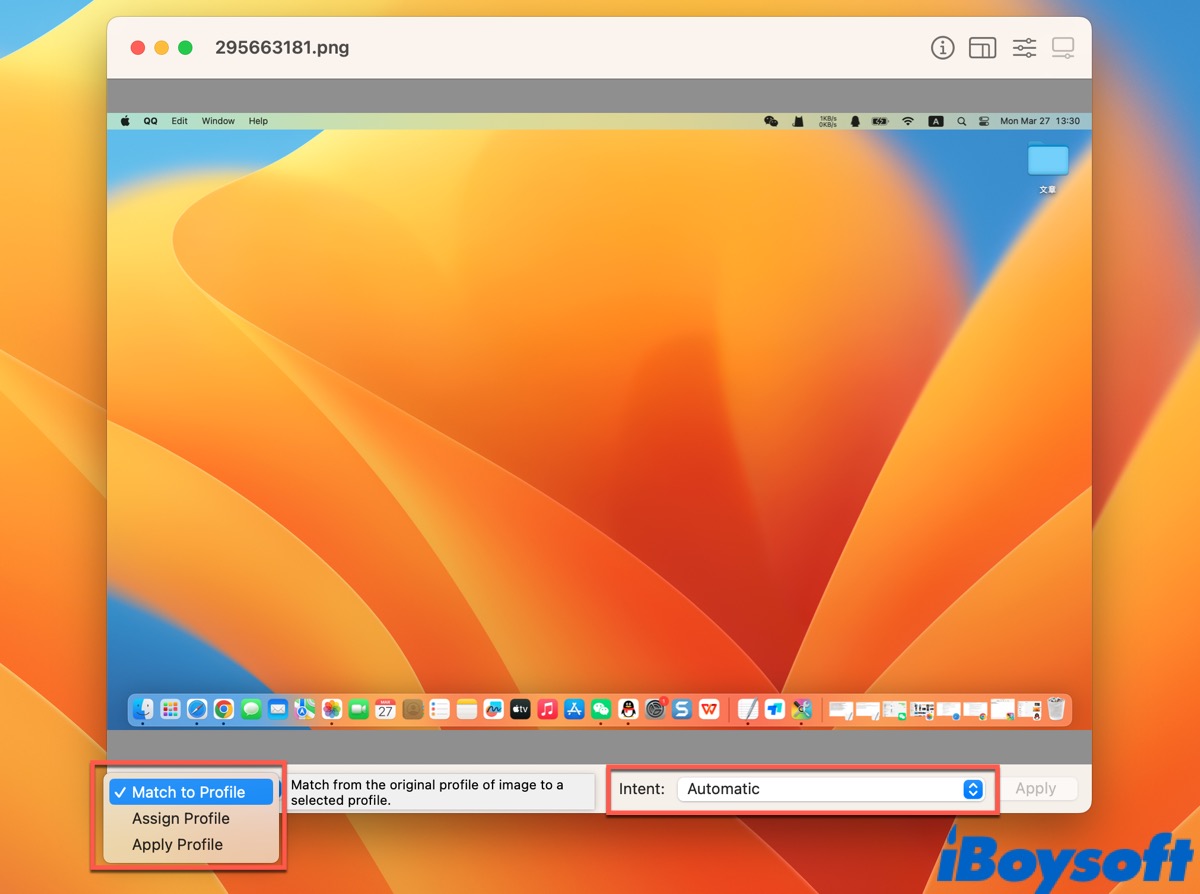Click Help in the pictured menu bar
Viewport: 1200px width, 894px height.
pyautogui.click(x=258, y=121)
